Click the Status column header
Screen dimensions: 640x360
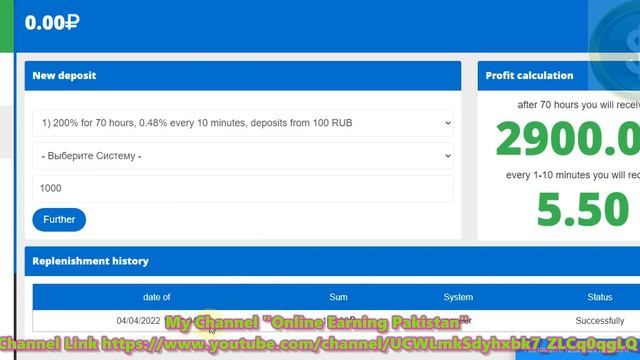[600, 297]
